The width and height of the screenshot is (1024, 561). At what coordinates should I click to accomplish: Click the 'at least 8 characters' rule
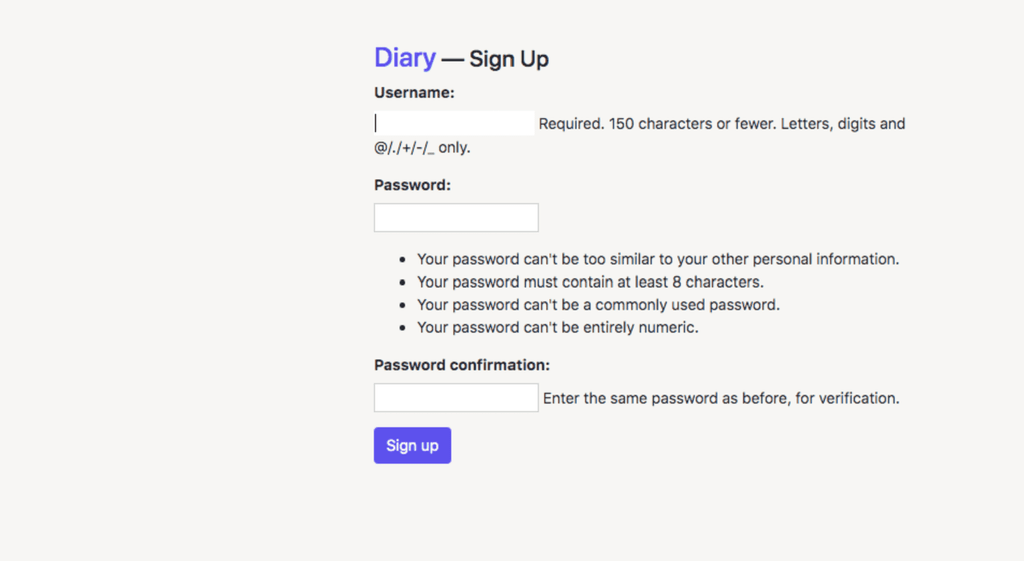pos(589,282)
